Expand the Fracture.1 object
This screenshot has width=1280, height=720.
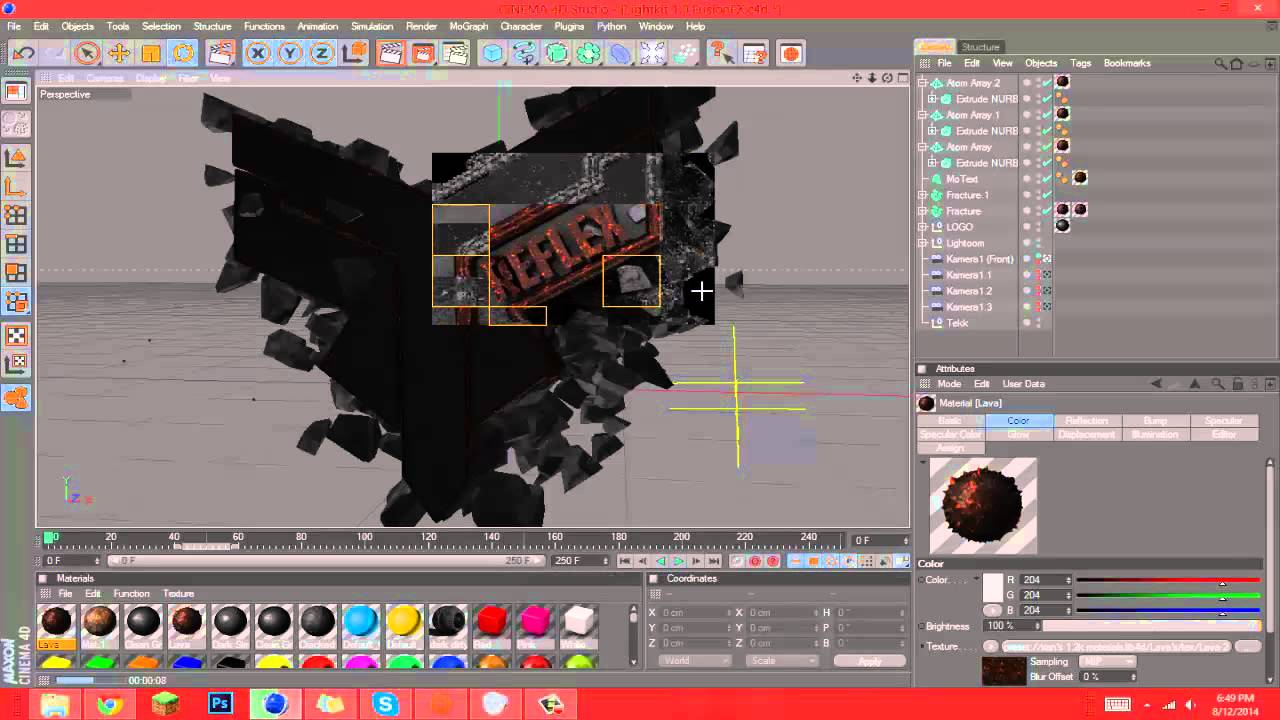[x=923, y=195]
